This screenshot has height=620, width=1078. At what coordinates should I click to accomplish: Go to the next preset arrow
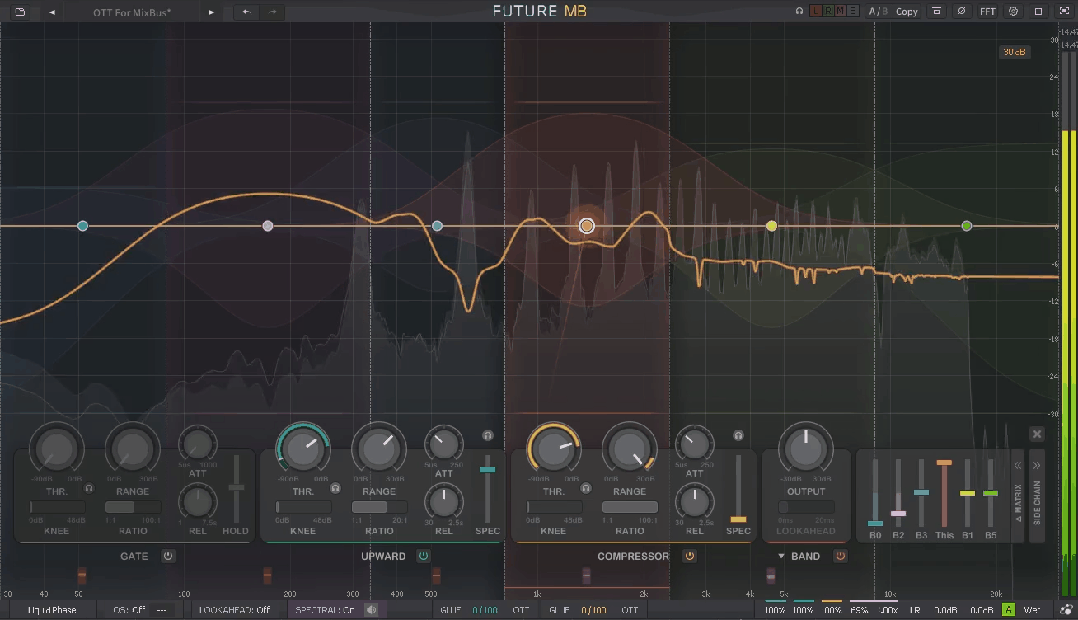coord(211,12)
